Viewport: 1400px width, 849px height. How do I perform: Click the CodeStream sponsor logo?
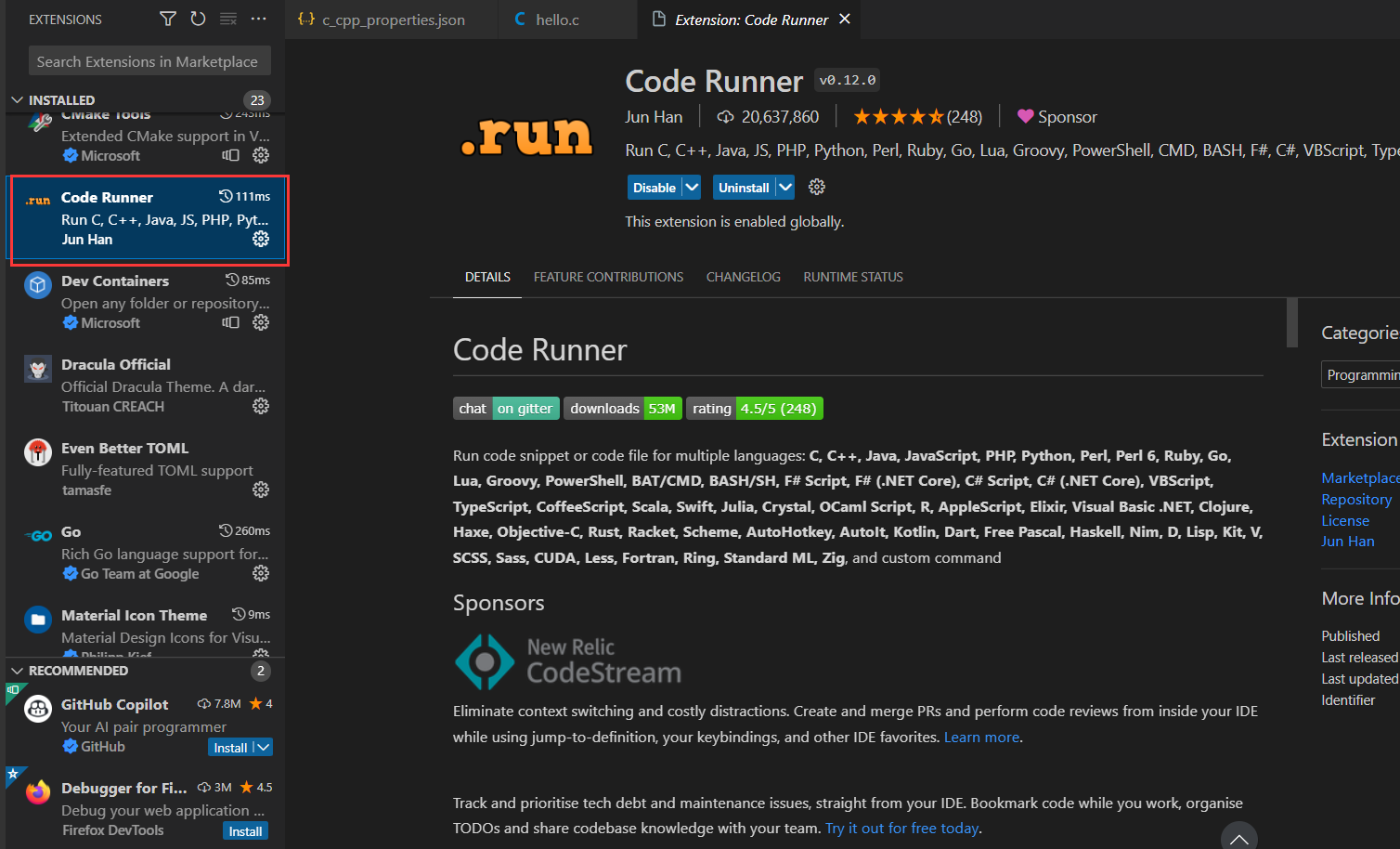[x=568, y=661]
